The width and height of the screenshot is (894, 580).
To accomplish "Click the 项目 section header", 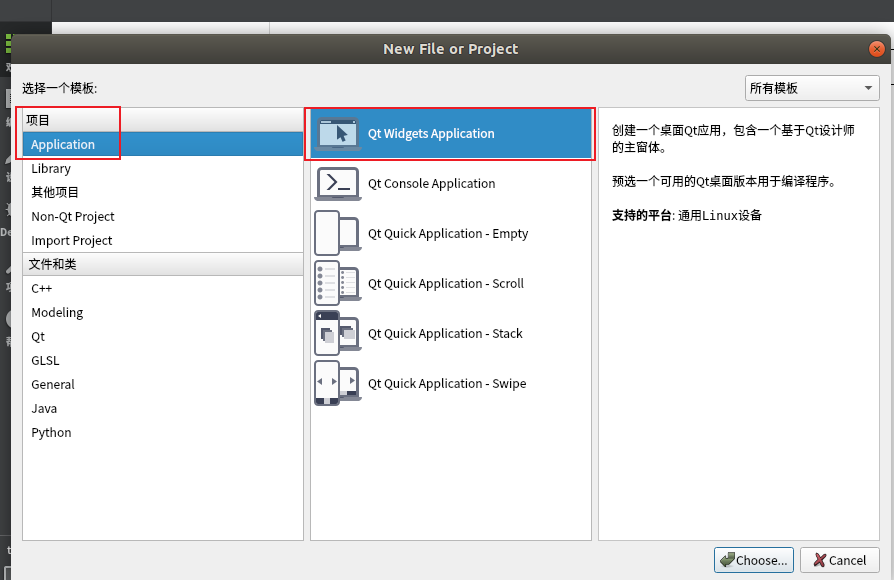I will tap(163, 120).
